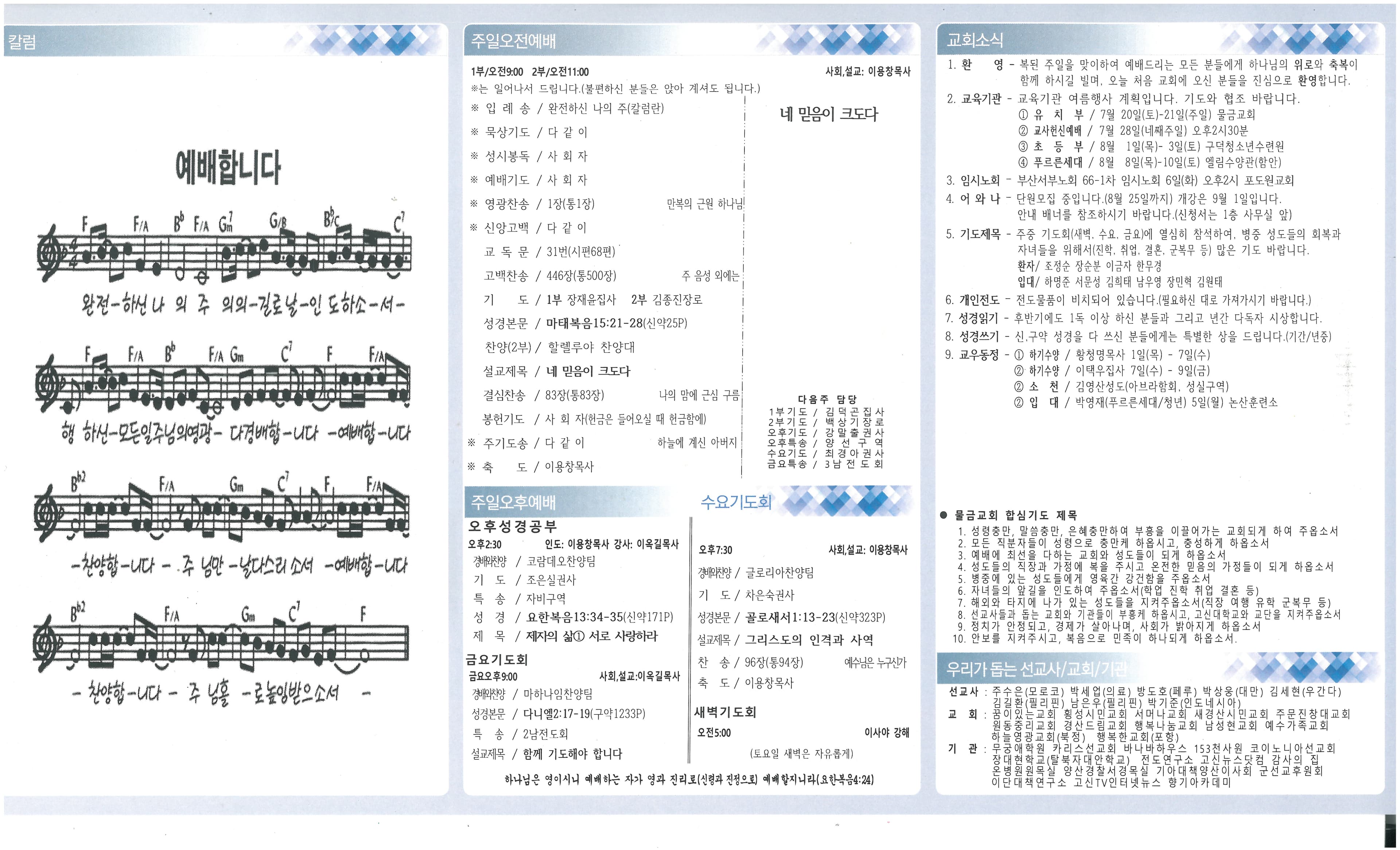The height and width of the screenshot is (850, 1400).
Task: Select the scripture '마태복음15:21-28(신약25P)'
Action: coord(617,323)
